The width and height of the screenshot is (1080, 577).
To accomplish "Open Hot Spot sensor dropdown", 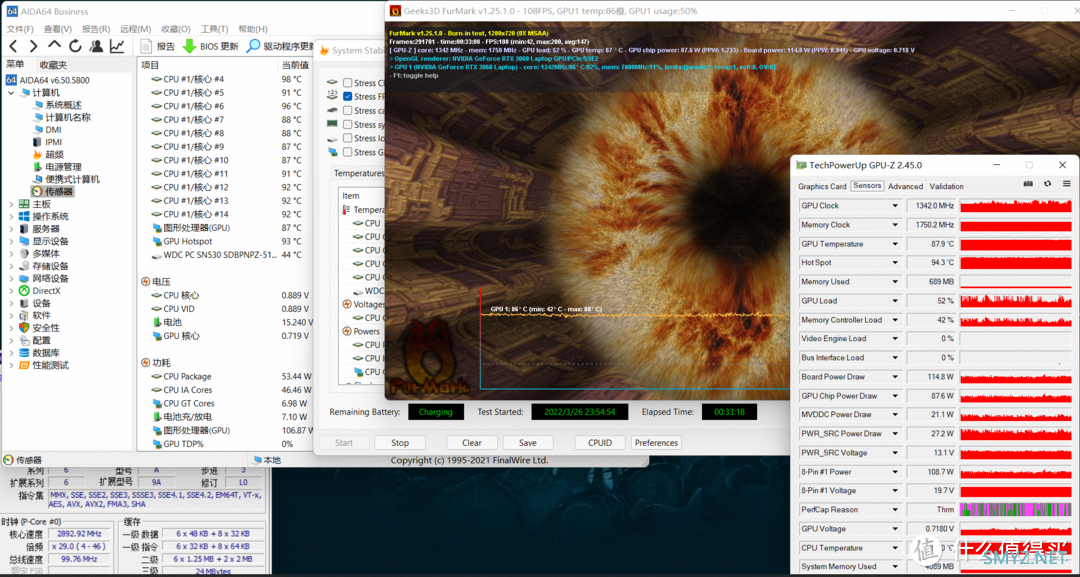I will point(895,262).
